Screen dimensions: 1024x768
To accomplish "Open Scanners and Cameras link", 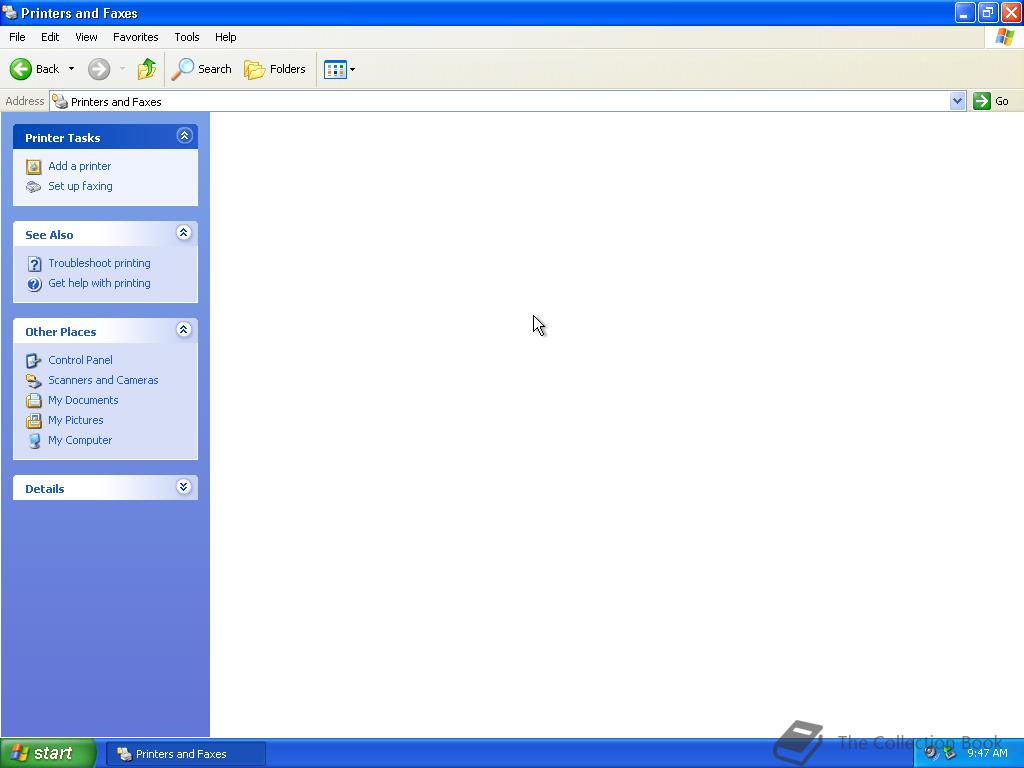I will point(103,380).
